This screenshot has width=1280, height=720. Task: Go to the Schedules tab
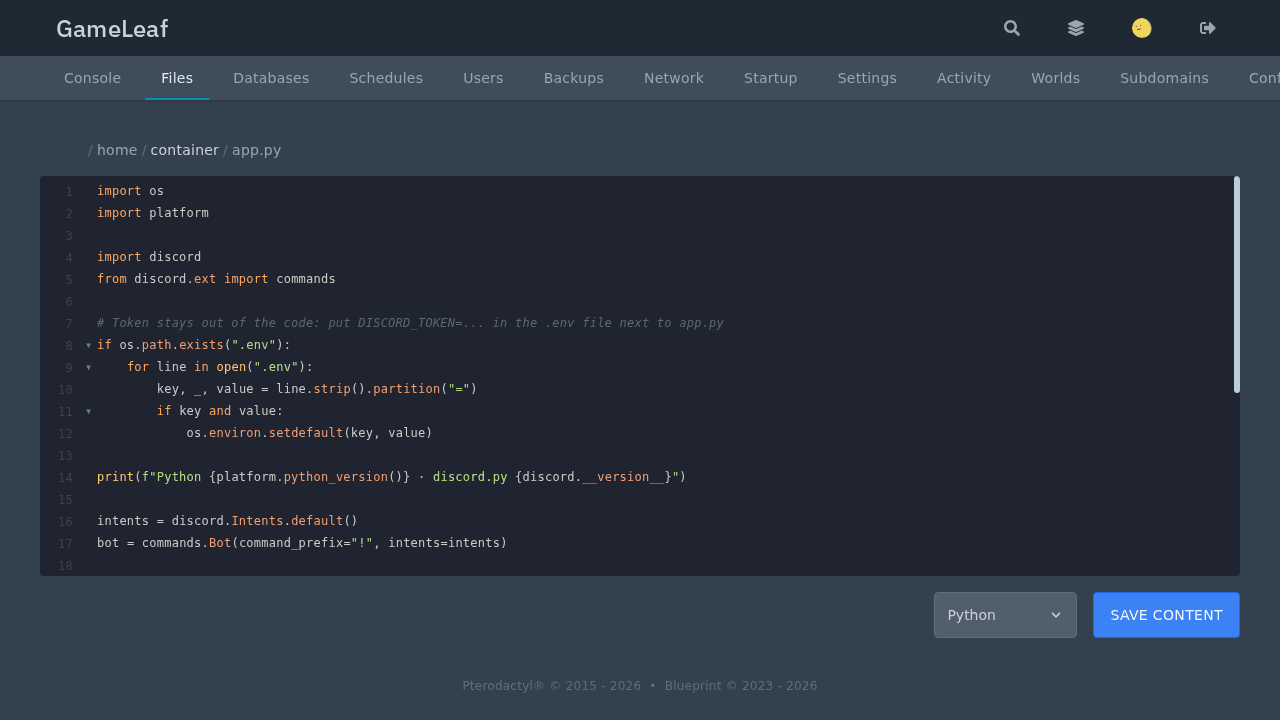(x=386, y=78)
